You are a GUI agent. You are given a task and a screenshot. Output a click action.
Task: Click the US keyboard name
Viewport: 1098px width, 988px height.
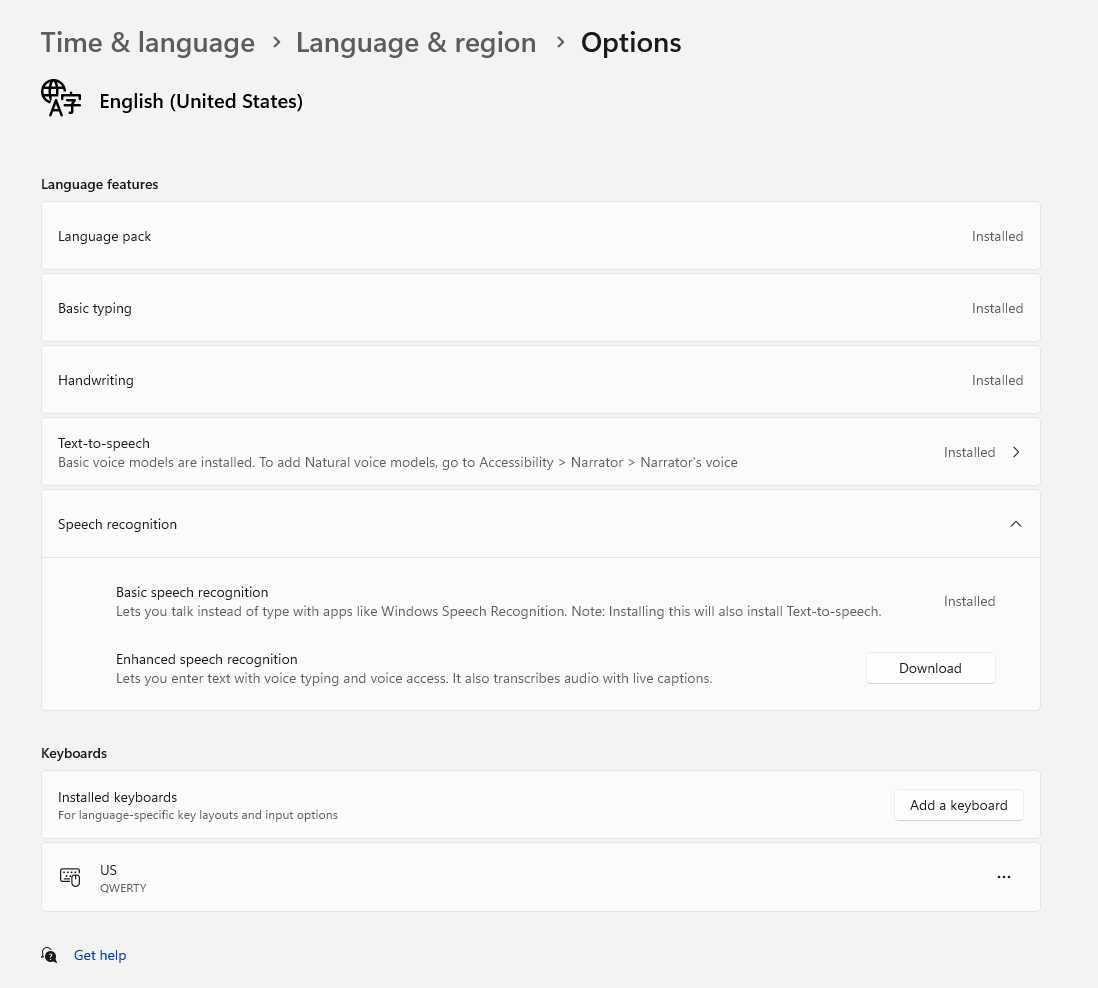109,870
